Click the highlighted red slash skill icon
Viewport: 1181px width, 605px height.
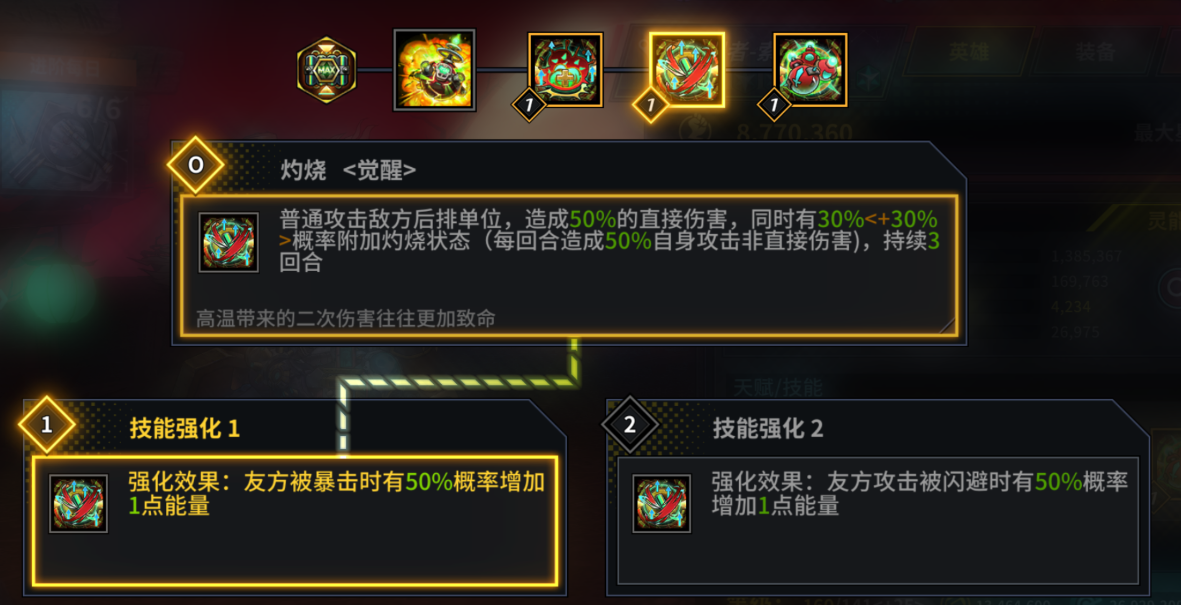[687, 70]
